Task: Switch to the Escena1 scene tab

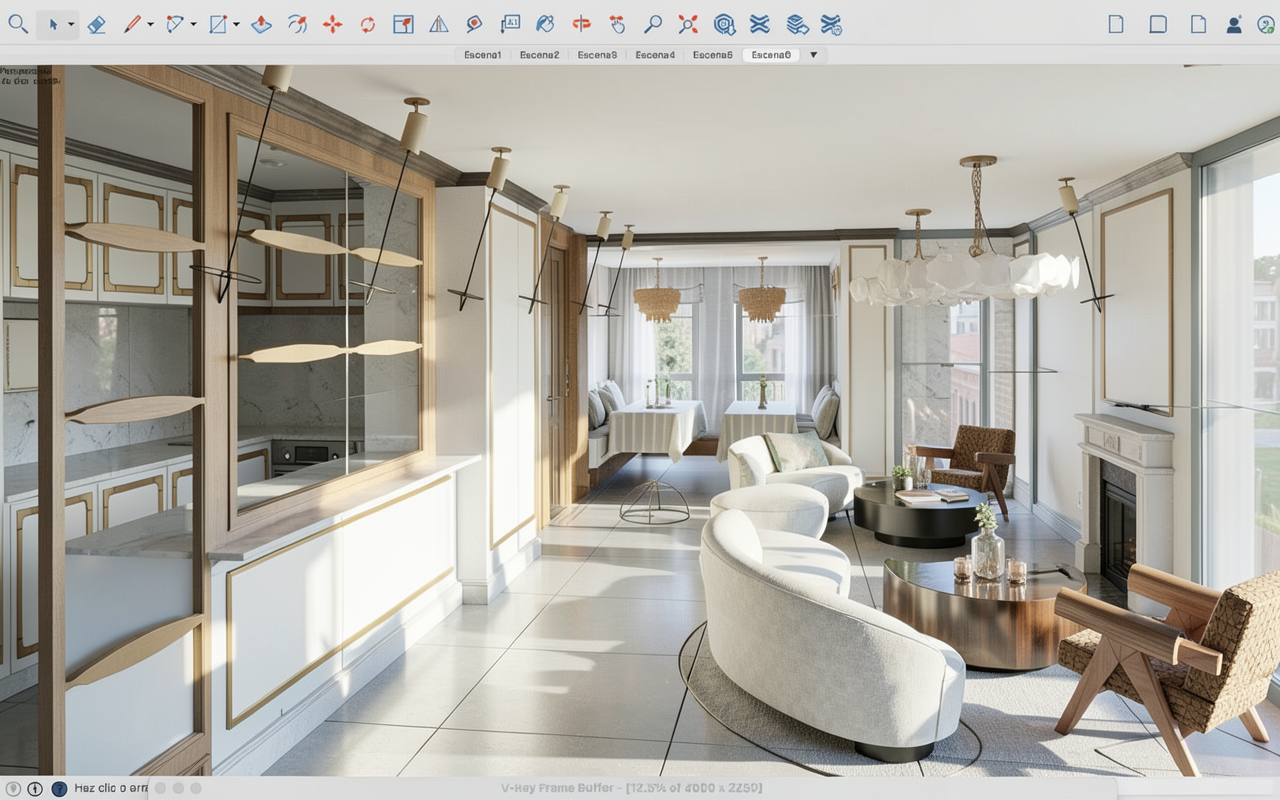Action: click(x=483, y=55)
